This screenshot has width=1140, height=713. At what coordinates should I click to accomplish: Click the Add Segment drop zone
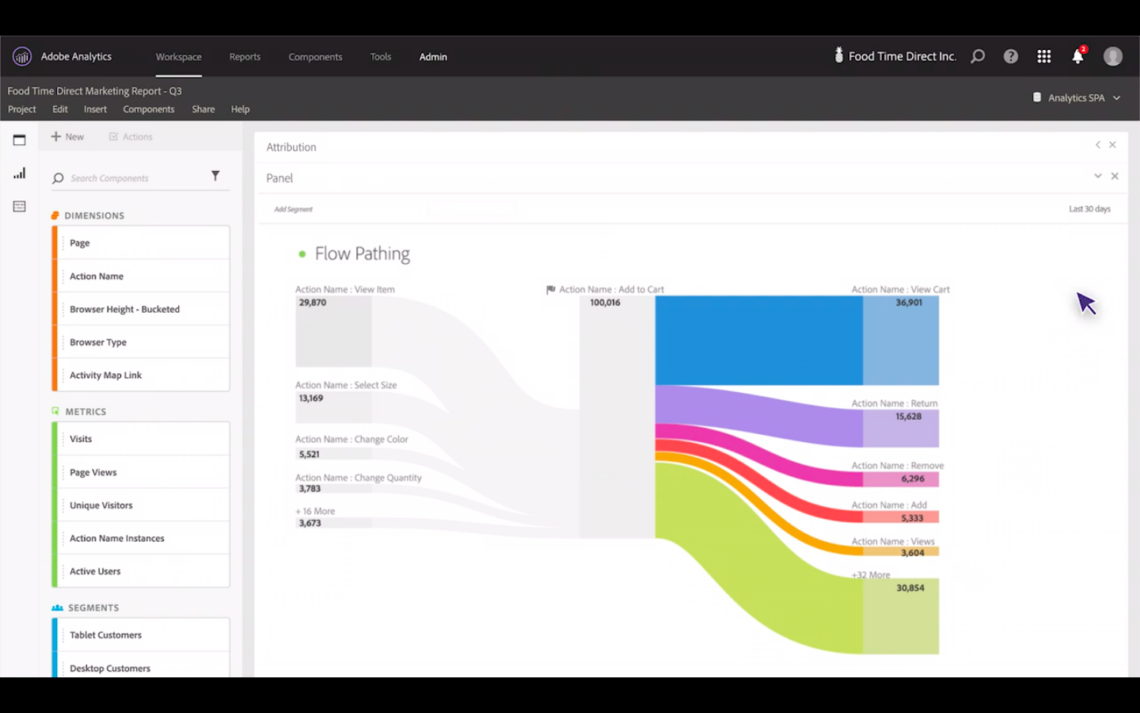(x=294, y=209)
